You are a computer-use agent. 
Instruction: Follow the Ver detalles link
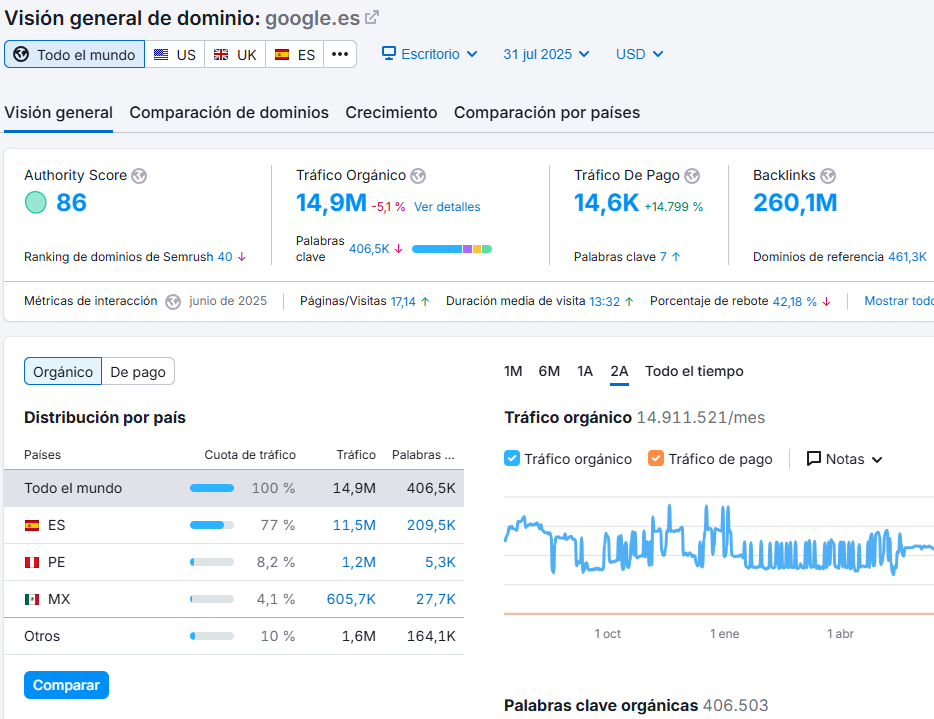click(x=447, y=207)
